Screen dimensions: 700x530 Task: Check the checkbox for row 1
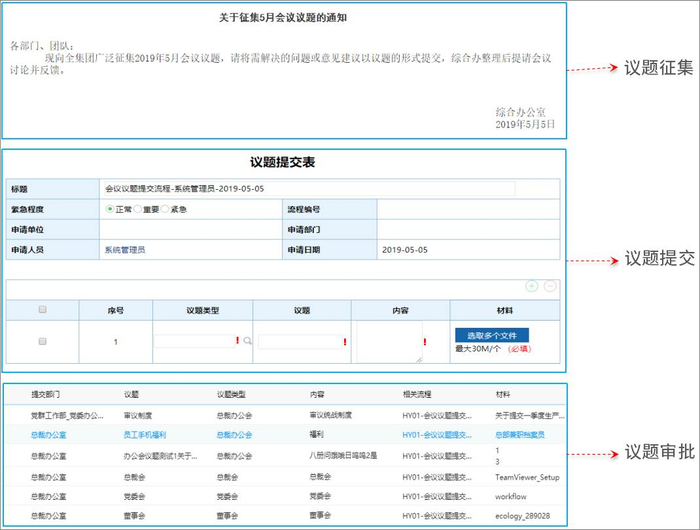click(42, 341)
